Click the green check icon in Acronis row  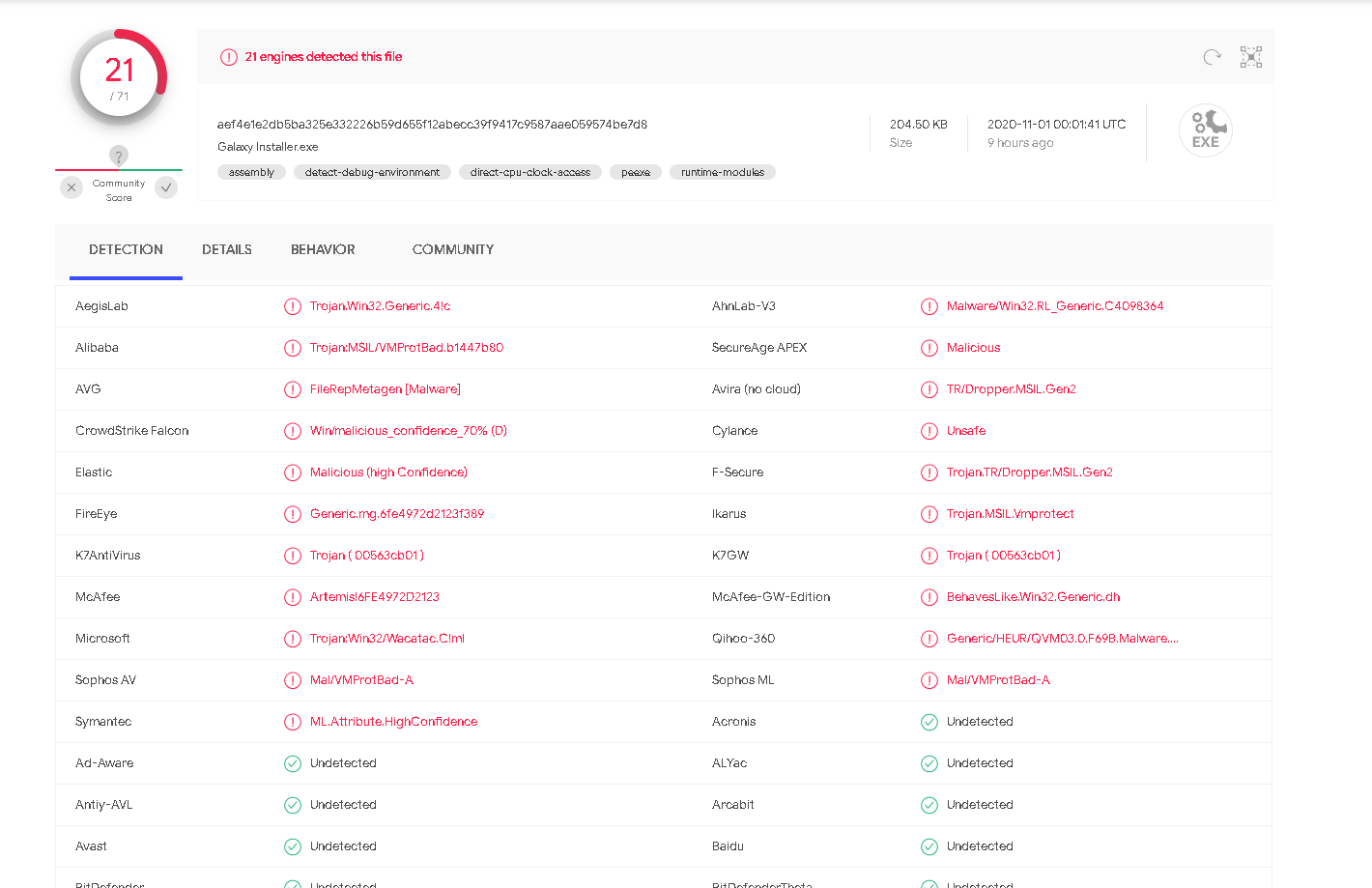(x=929, y=722)
